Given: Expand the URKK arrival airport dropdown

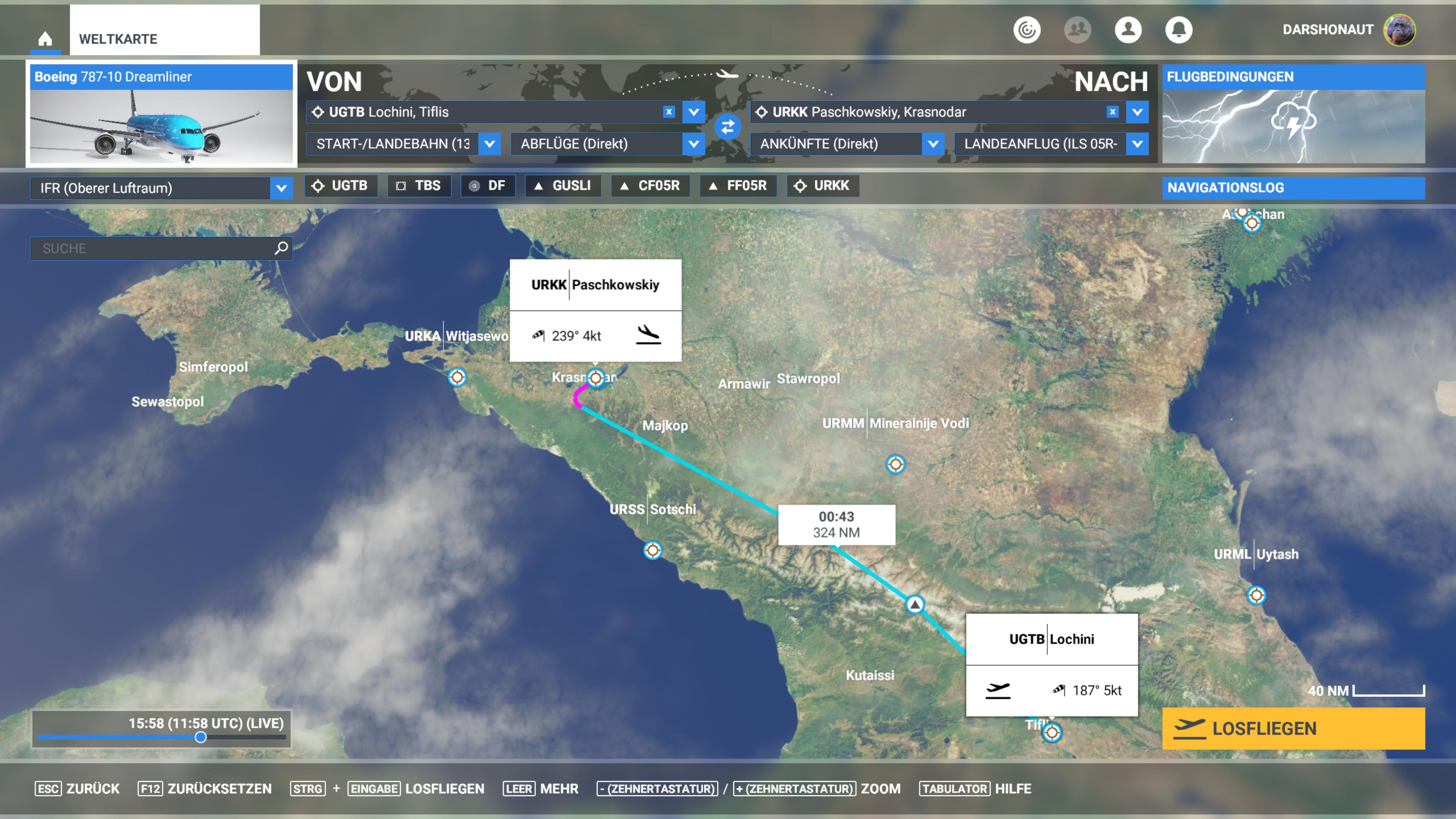Looking at the screenshot, I should click(x=1137, y=112).
